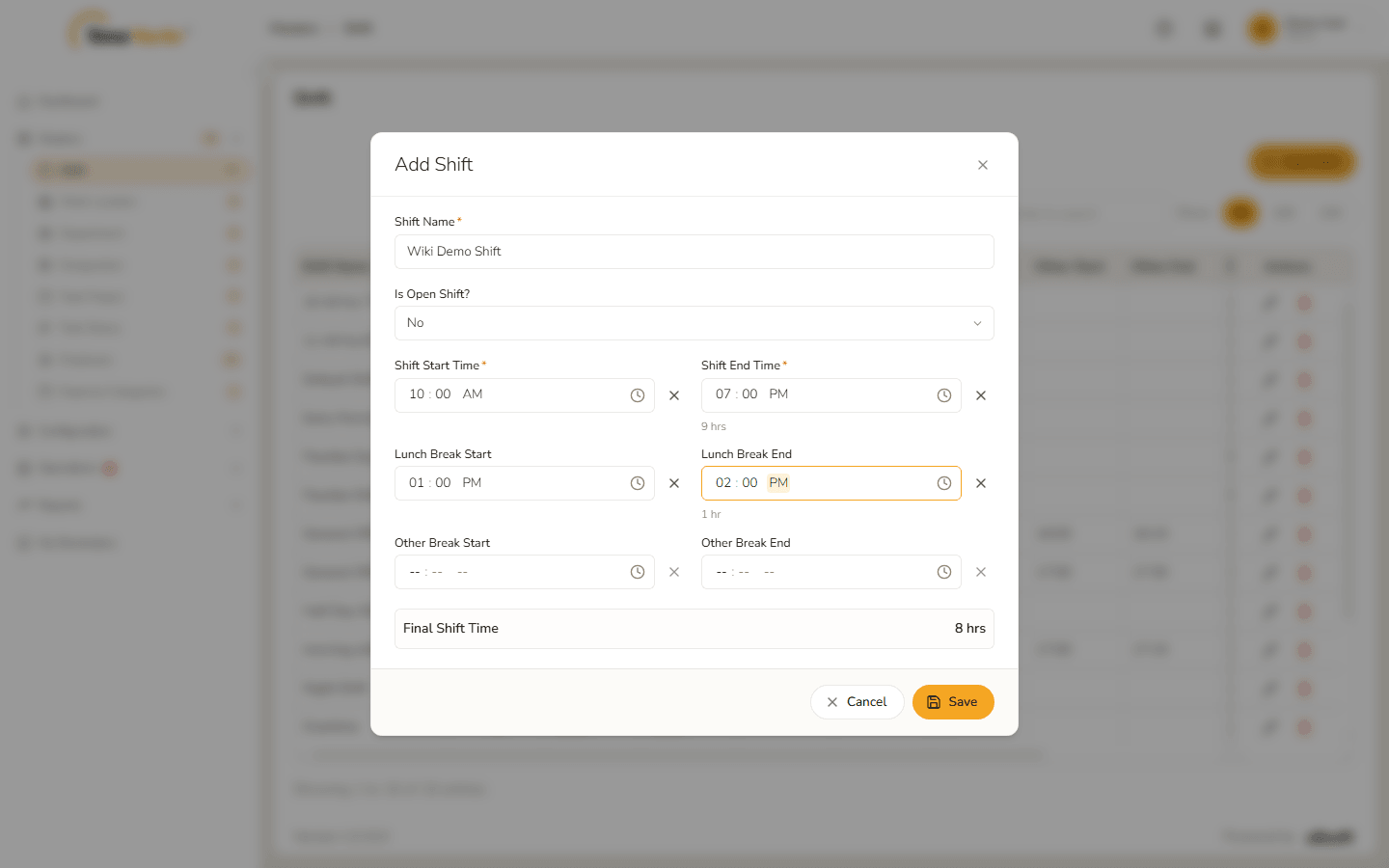Clear the Shift End Time value
Image resolution: width=1389 pixels, height=868 pixels.
point(981,395)
